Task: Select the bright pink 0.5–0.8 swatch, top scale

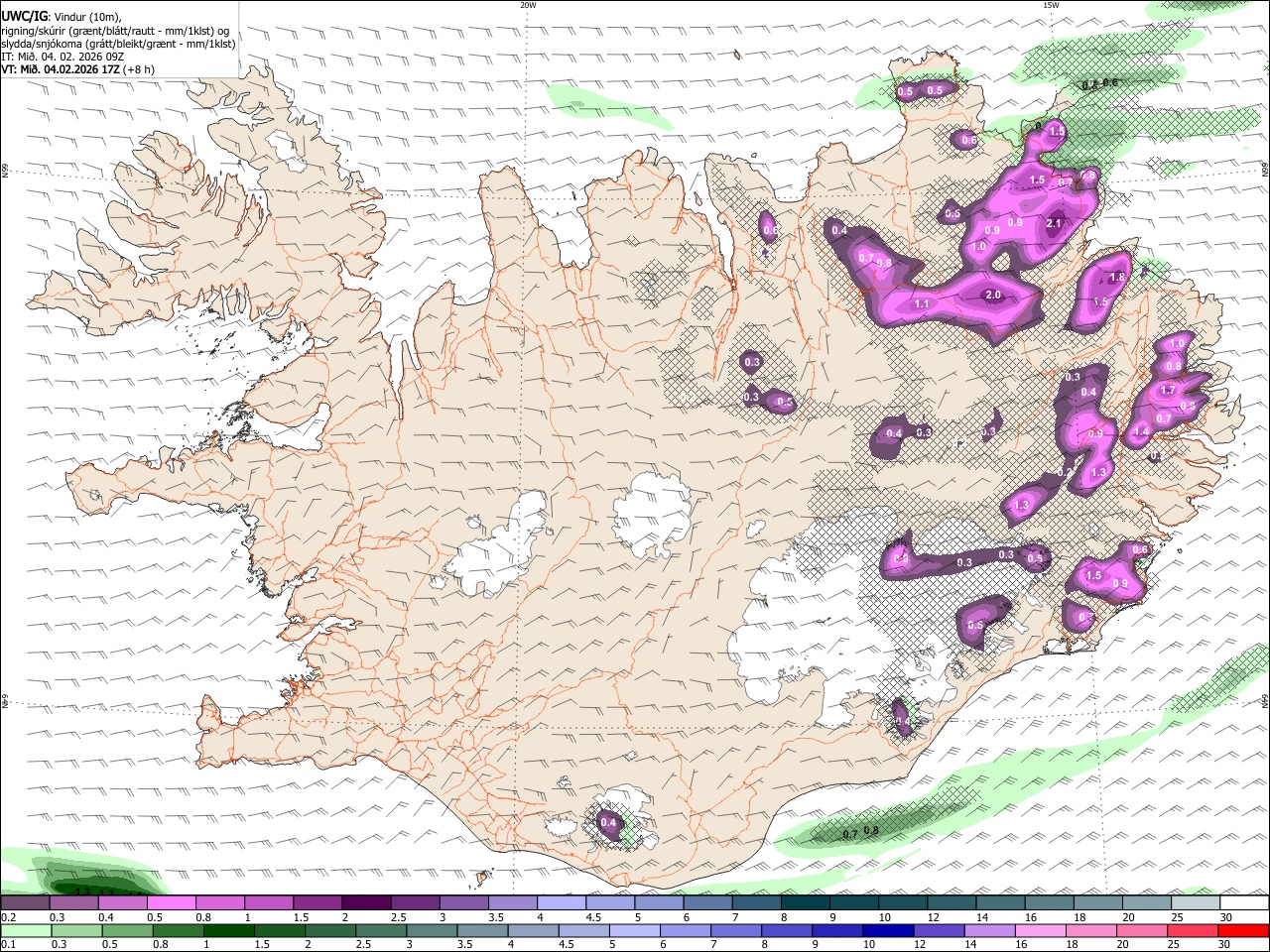Action: tap(171, 902)
